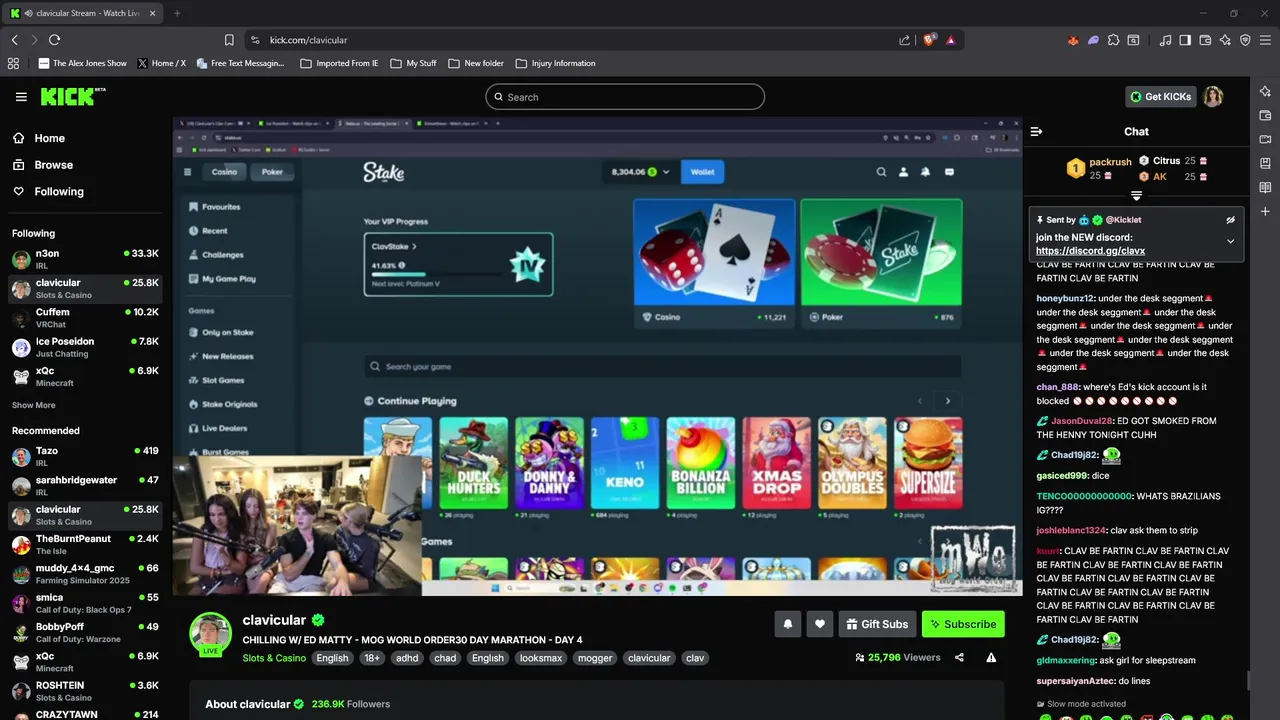Expand the gift leaderboard below packrush
This screenshot has width=1280, height=720.
tap(1136, 196)
